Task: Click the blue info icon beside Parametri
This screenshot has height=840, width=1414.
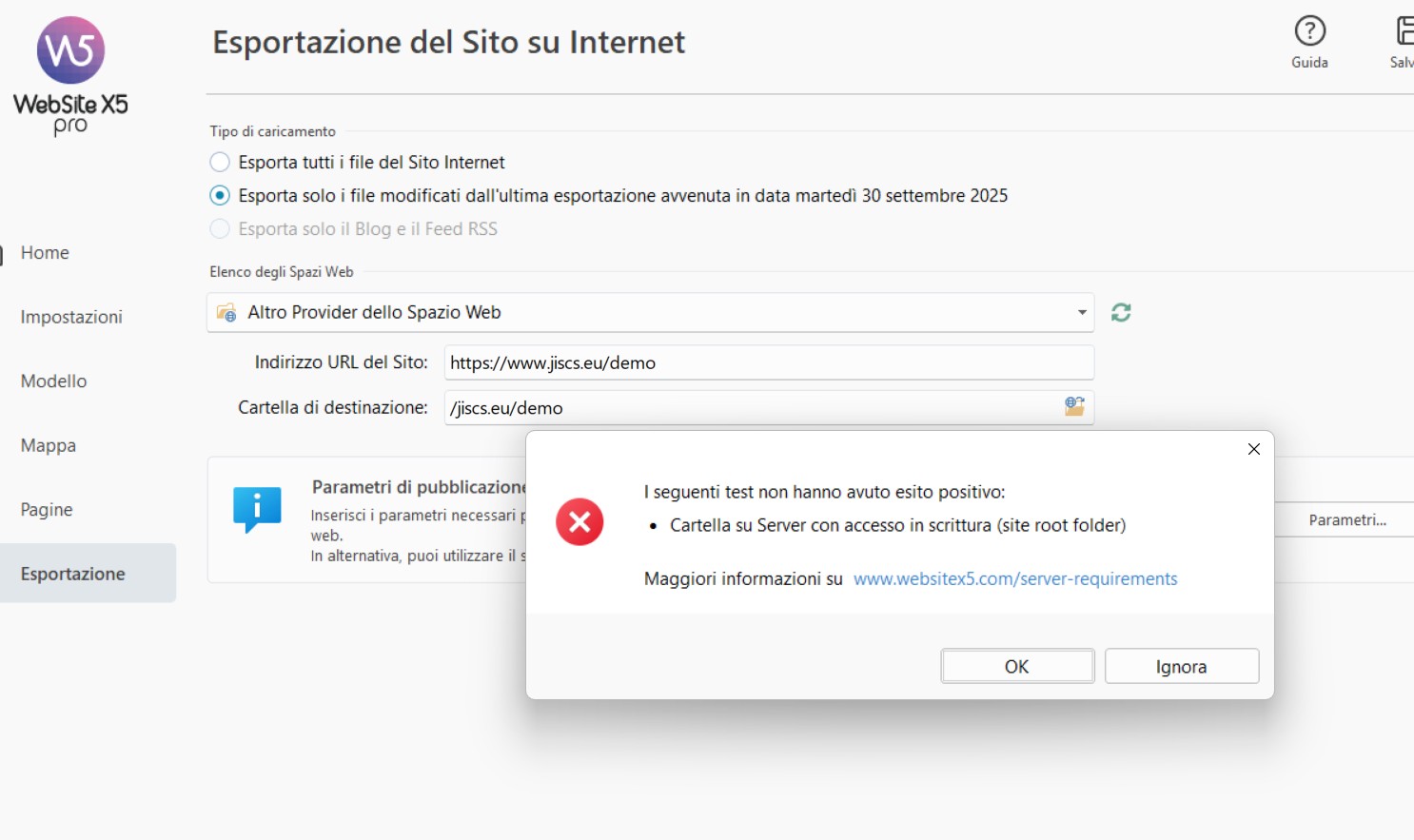Action: pyautogui.click(x=257, y=508)
